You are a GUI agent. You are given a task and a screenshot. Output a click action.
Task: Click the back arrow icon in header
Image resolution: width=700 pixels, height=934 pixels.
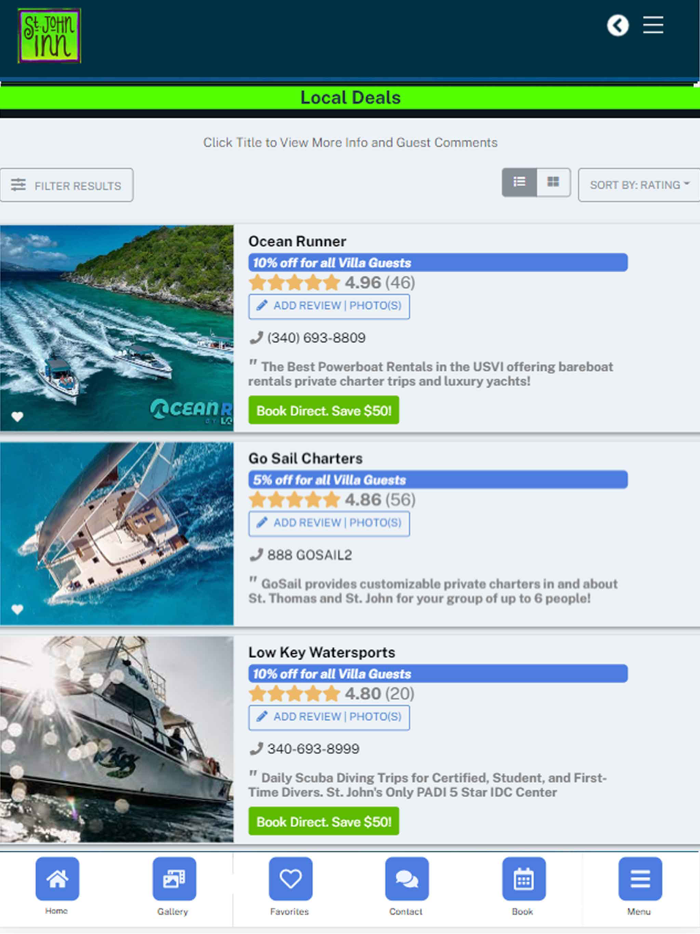coord(618,26)
